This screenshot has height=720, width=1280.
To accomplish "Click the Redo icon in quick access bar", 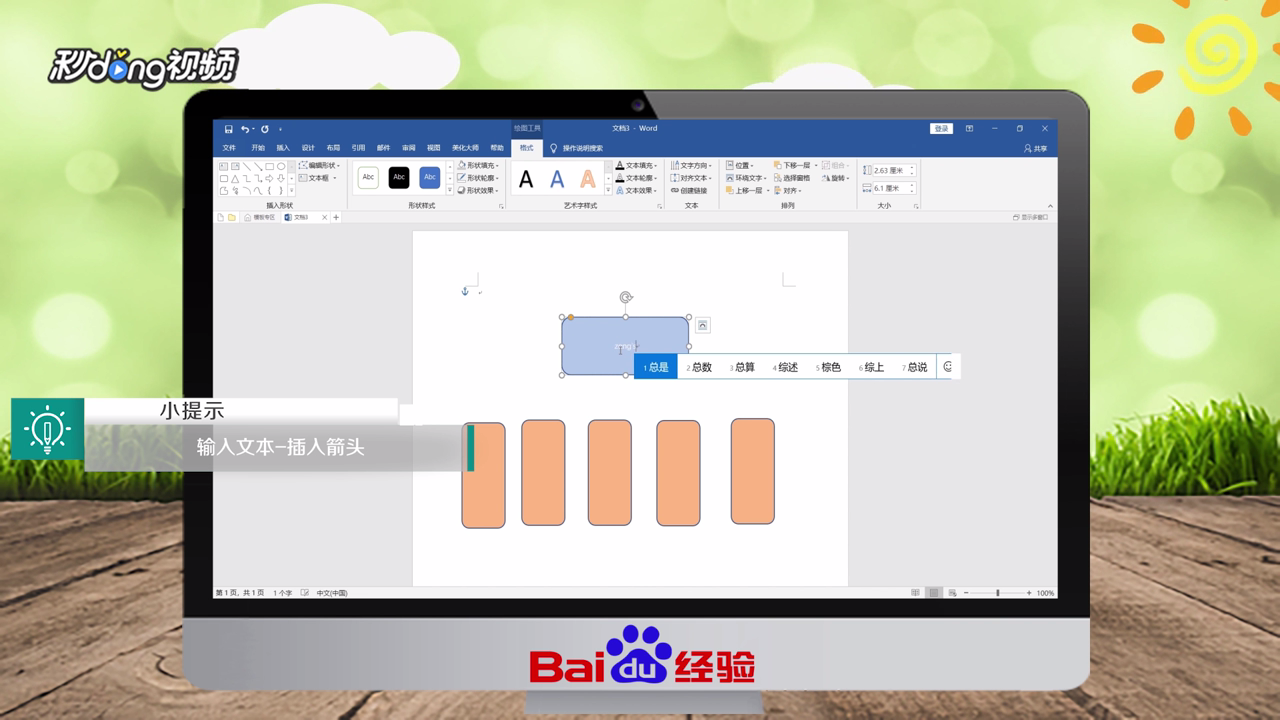I will (x=265, y=129).
